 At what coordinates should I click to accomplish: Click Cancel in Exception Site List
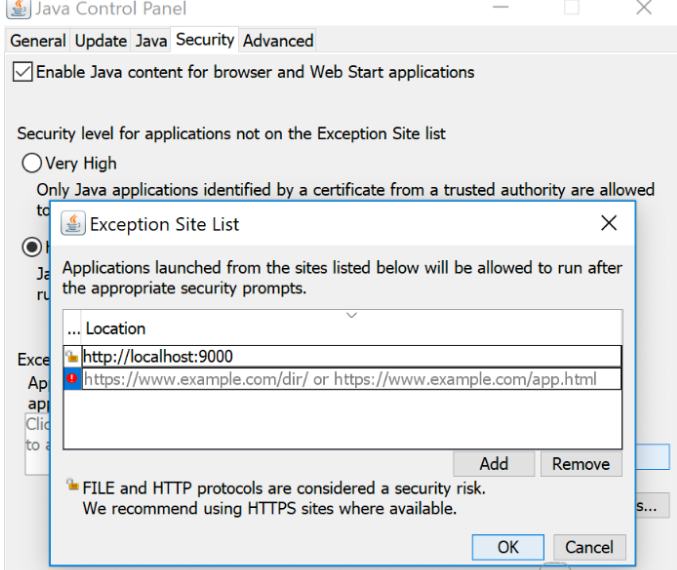pos(589,547)
